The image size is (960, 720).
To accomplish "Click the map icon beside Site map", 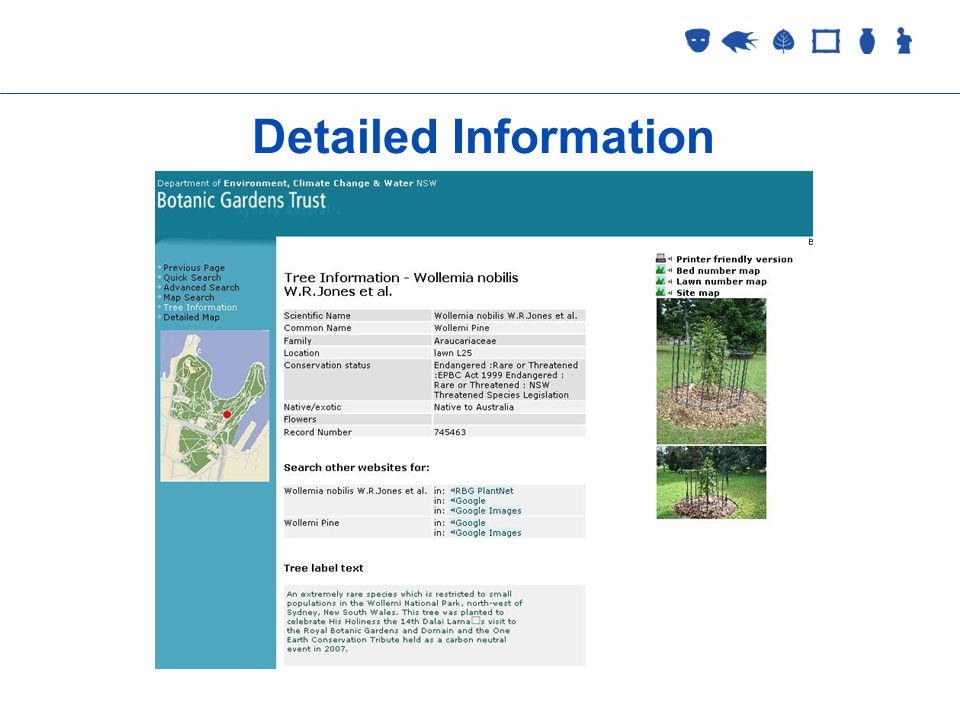I will click(661, 292).
